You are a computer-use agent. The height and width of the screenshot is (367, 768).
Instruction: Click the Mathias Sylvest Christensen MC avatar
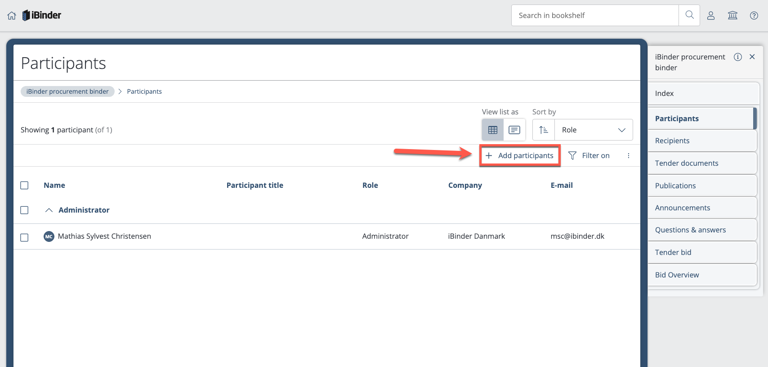(48, 236)
